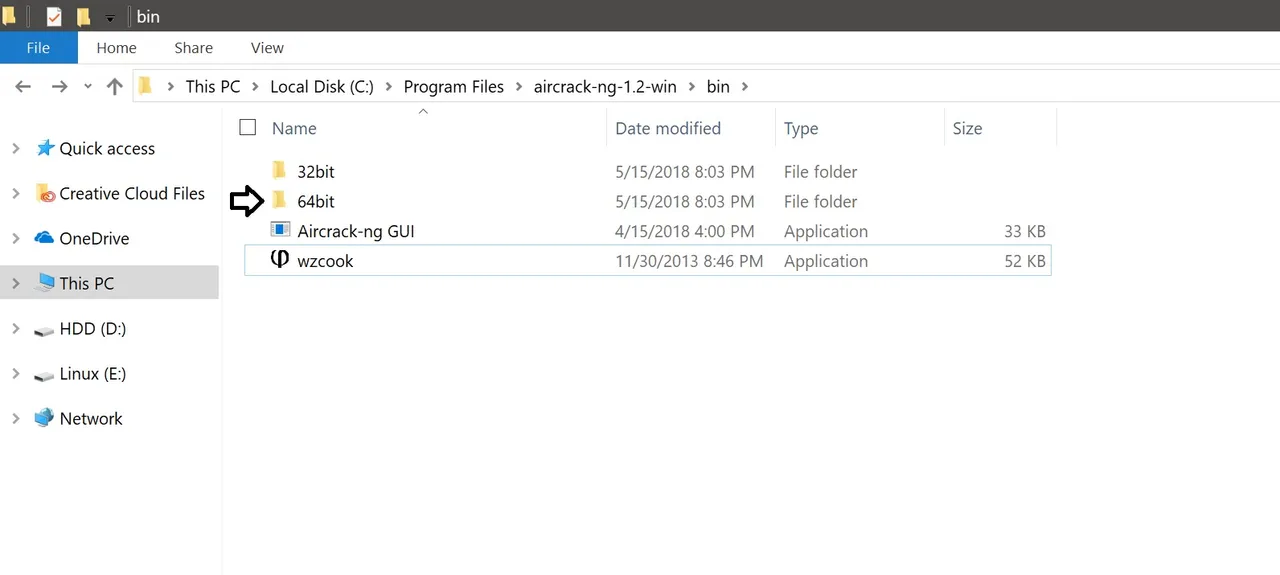The width and height of the screenshot is (1280, 575).
Task: Select the Aircrack-ng GUI application icon
Action: click(280, 230)
